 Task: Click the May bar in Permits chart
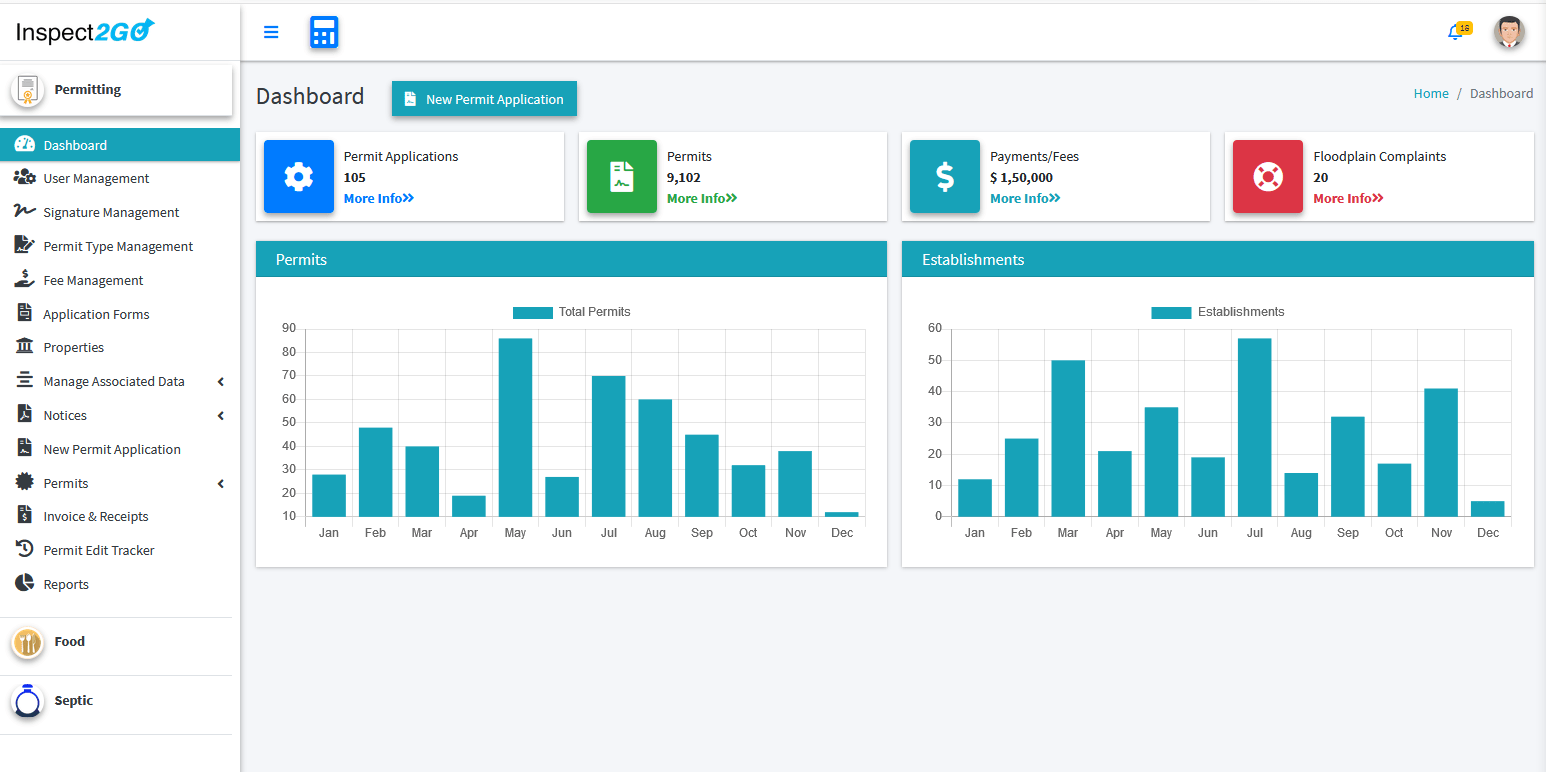[515, 427]
